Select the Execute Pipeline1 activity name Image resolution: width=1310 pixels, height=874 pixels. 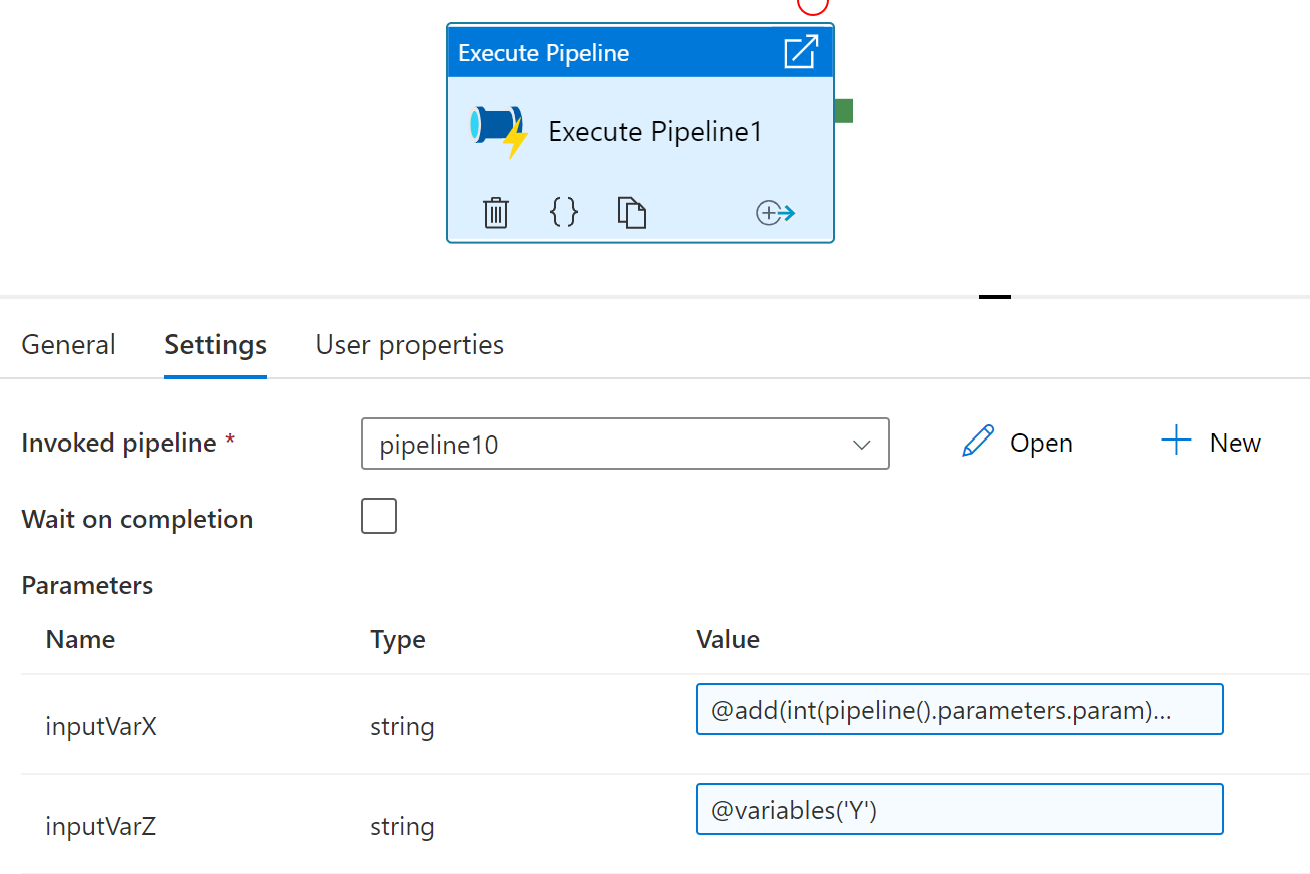(x=655, y=132)
